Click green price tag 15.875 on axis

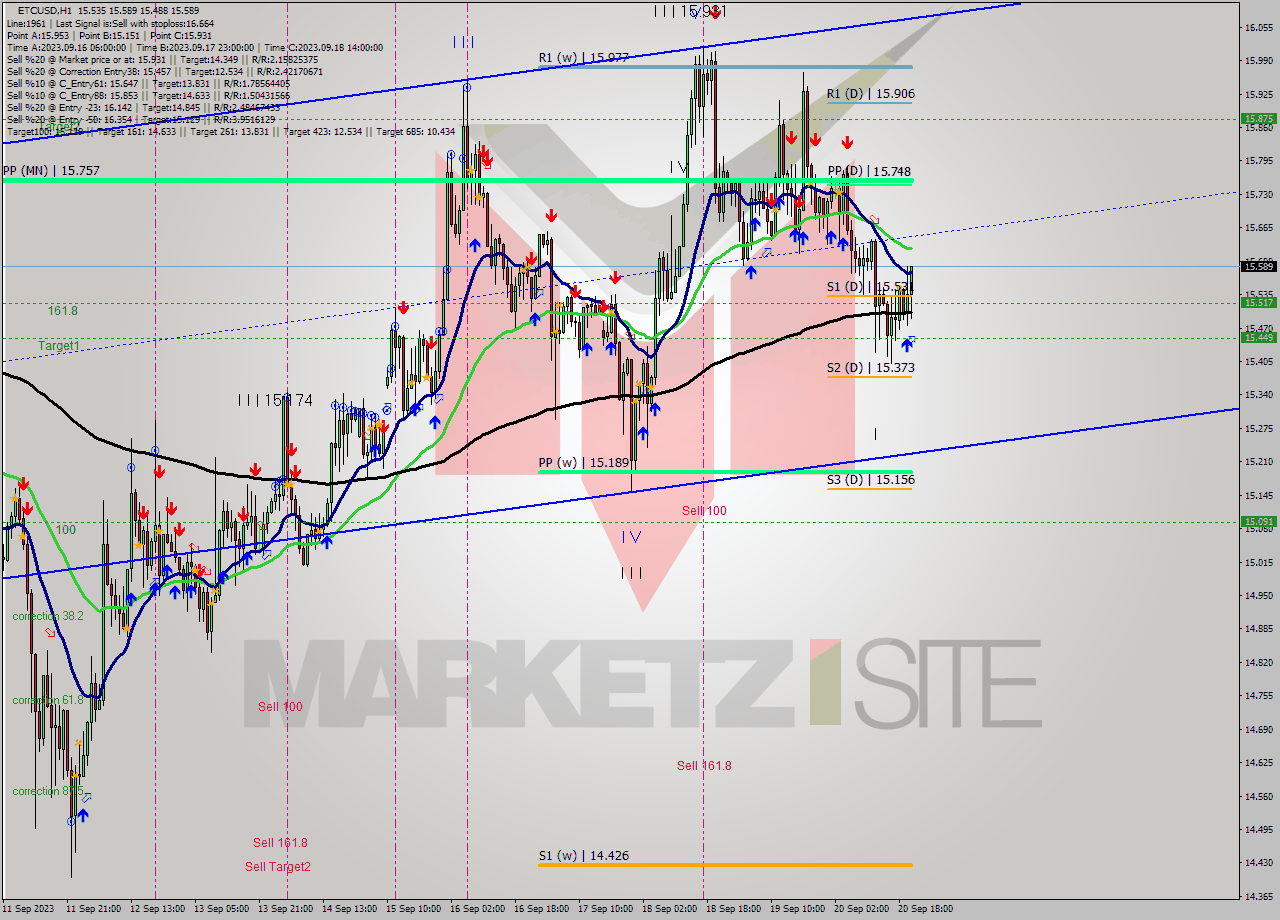coord(1258,118)
